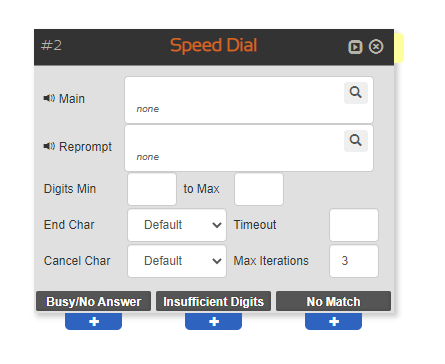The image size is (445, 364).
Task: Search for a Main prompt audio
Action: 356,92
